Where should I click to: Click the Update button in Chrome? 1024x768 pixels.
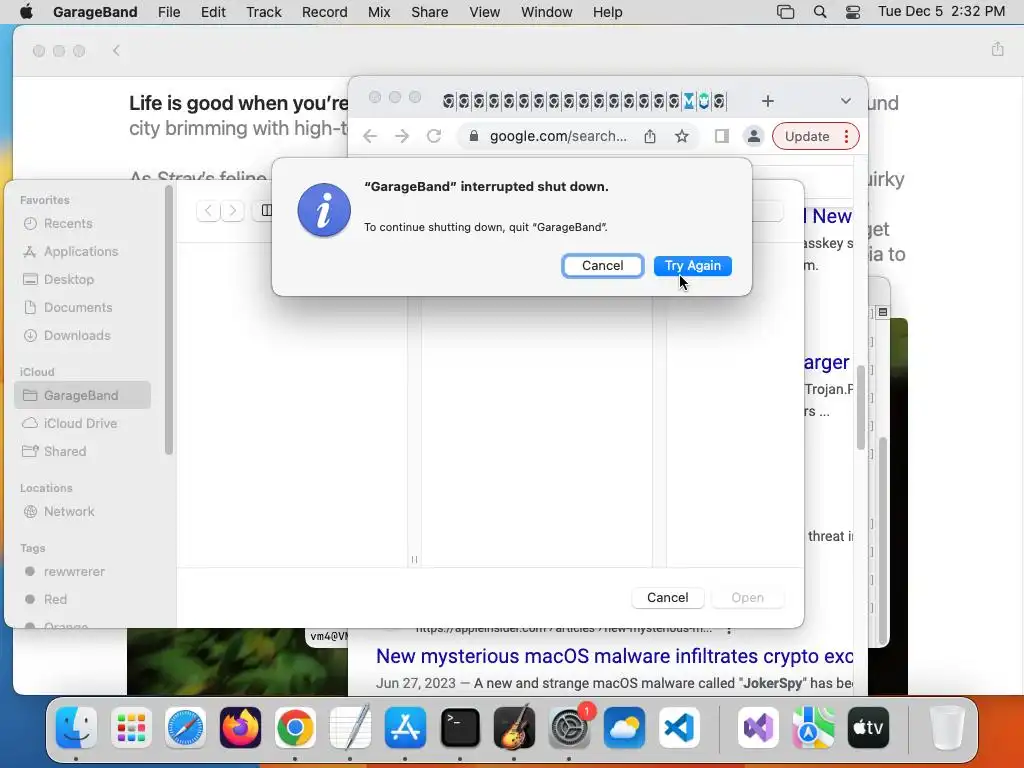tap(807, 136)
